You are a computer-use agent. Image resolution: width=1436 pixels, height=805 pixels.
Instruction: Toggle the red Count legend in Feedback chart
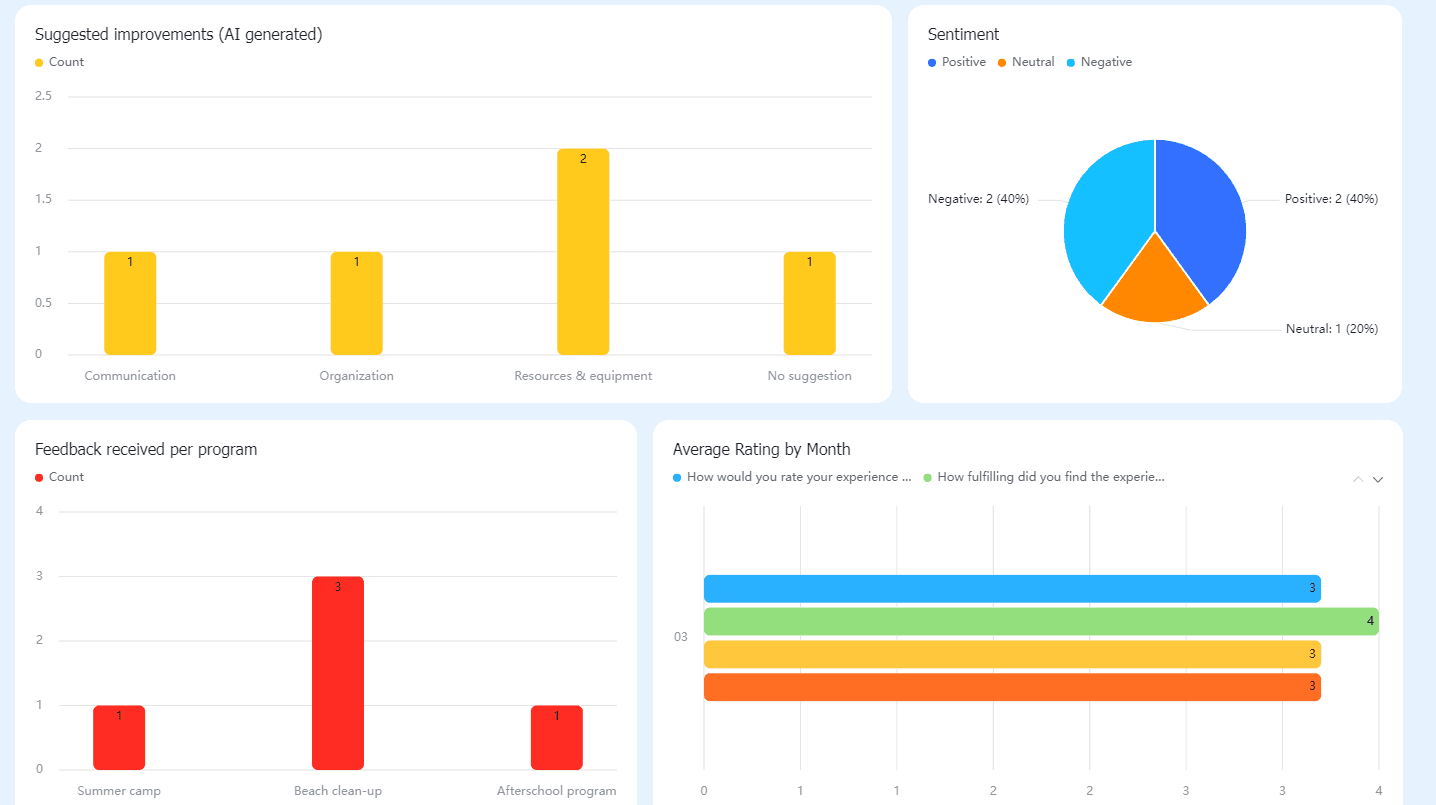(60, 477)
